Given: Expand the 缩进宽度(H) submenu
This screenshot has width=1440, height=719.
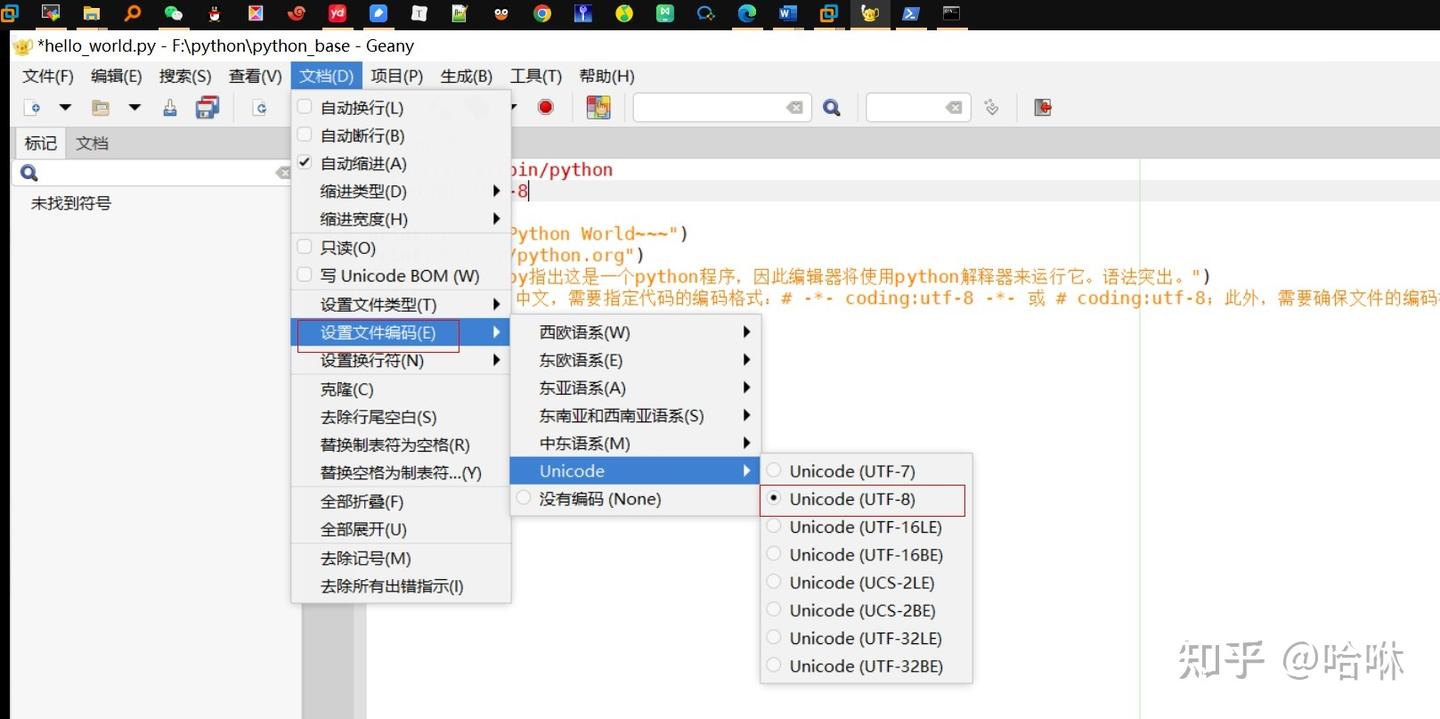Looking at the screenshot, I should pos(401,219).
